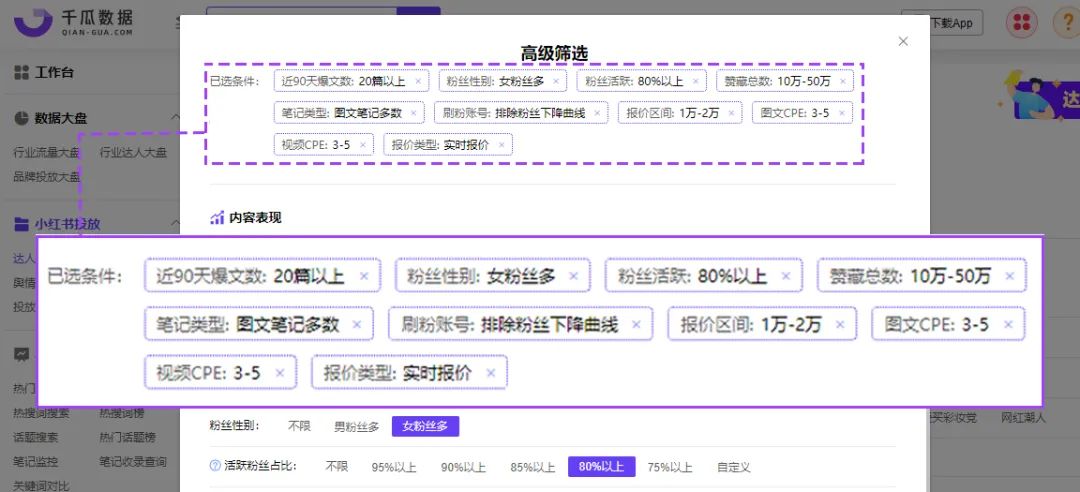Image resolution: width=1080 pixels, height=492 pixels.
Task: Choose 不限 for 粉丝性别
Action: coord(300,427)
